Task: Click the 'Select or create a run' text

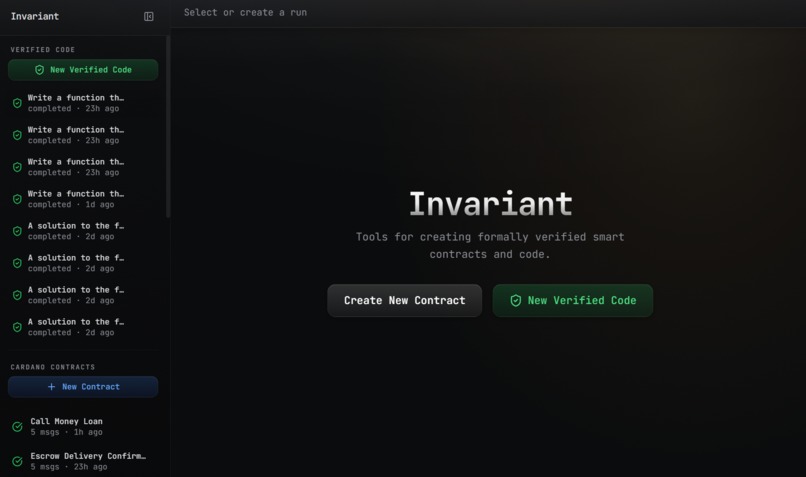Action: 245,12
